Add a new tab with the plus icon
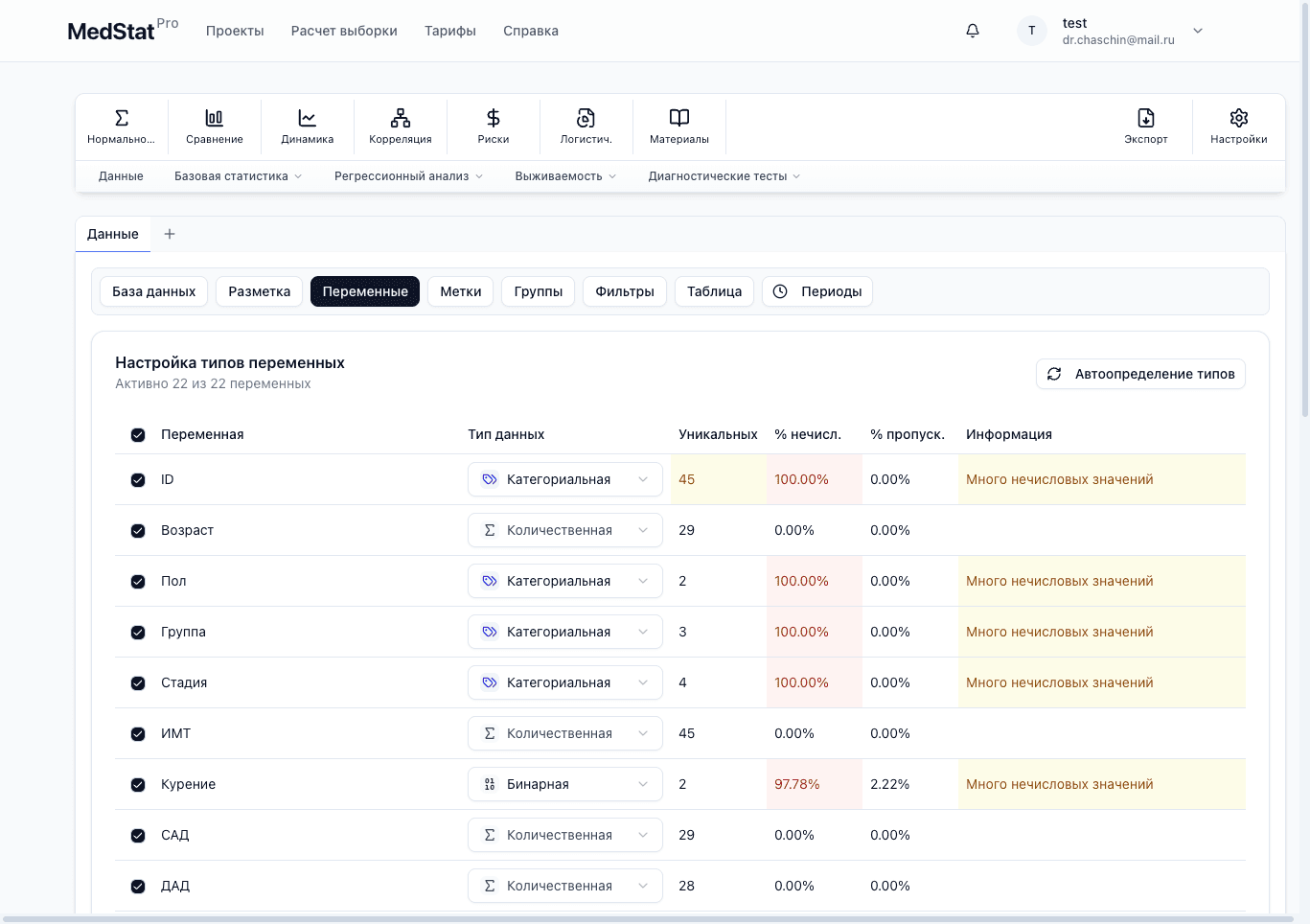The width and height of the screenshot is (1310, 924). click(170, 234)
